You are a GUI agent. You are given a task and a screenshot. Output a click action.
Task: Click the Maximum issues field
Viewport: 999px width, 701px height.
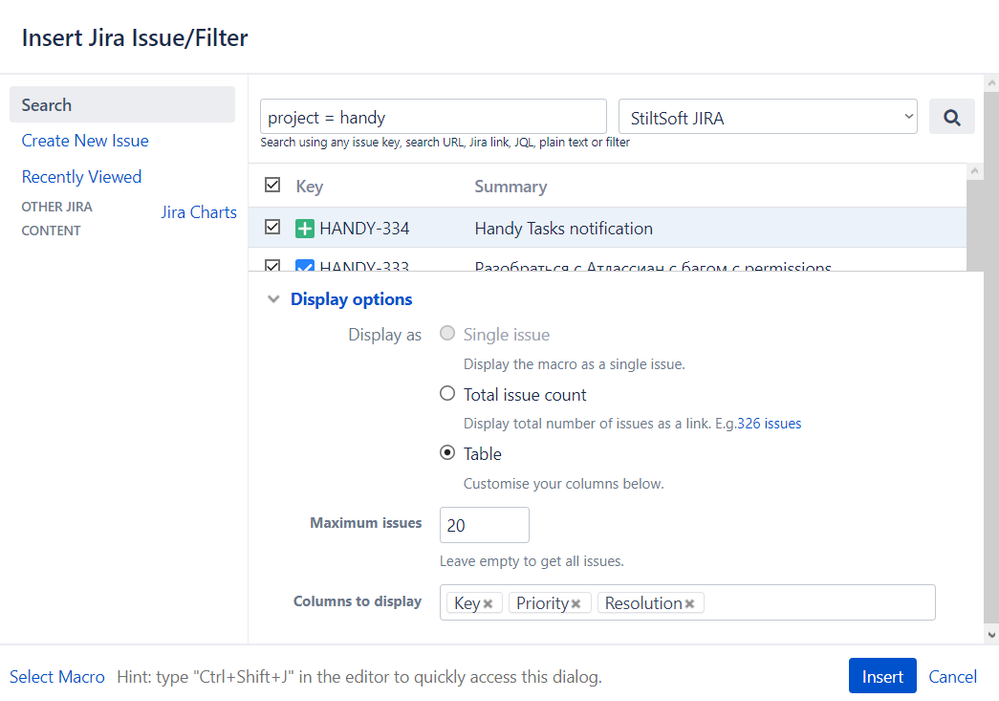(x=484, y=525)
